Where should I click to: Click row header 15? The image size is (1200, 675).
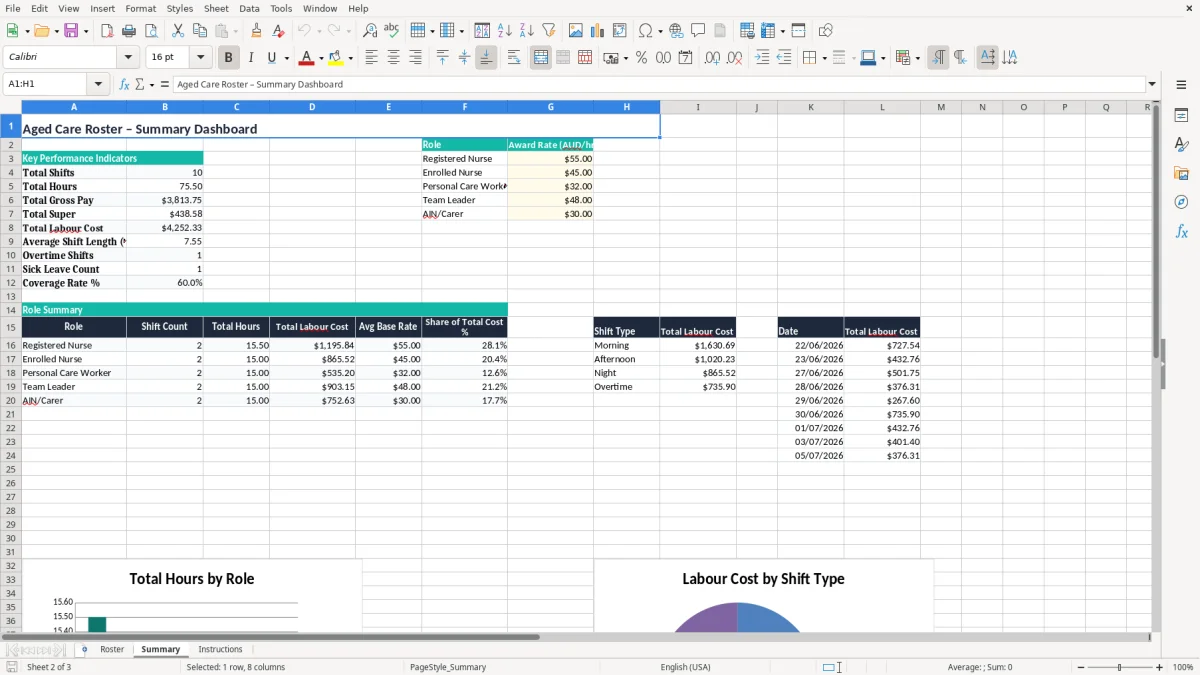[10, 327]
